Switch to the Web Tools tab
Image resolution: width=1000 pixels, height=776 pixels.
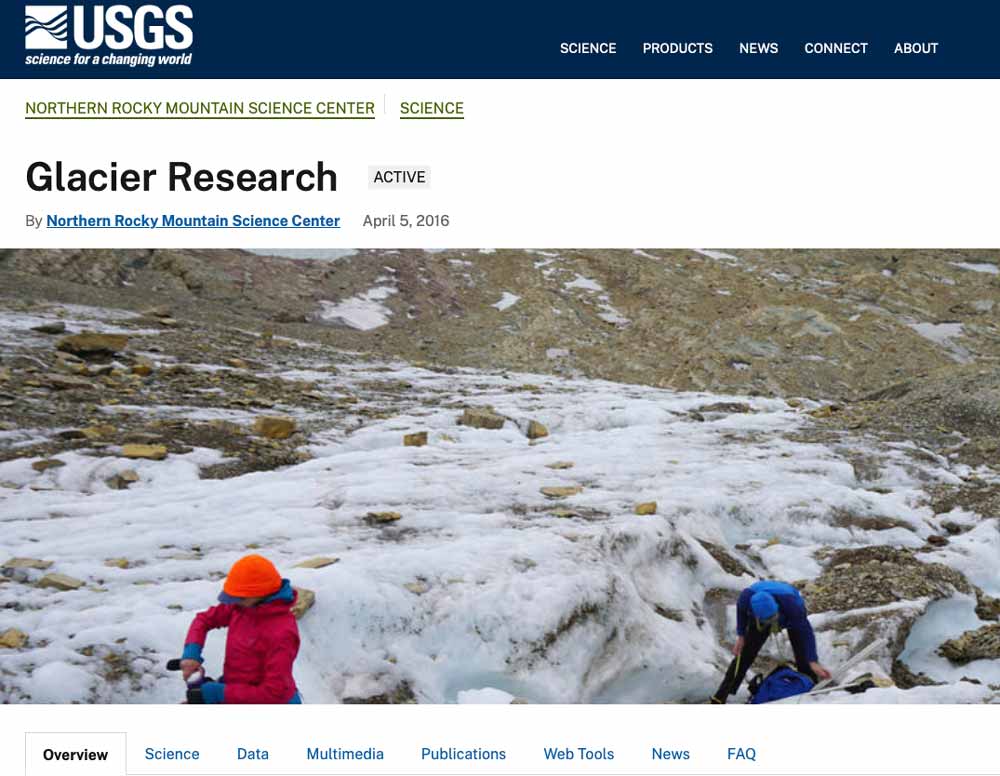tap(578, 754)
